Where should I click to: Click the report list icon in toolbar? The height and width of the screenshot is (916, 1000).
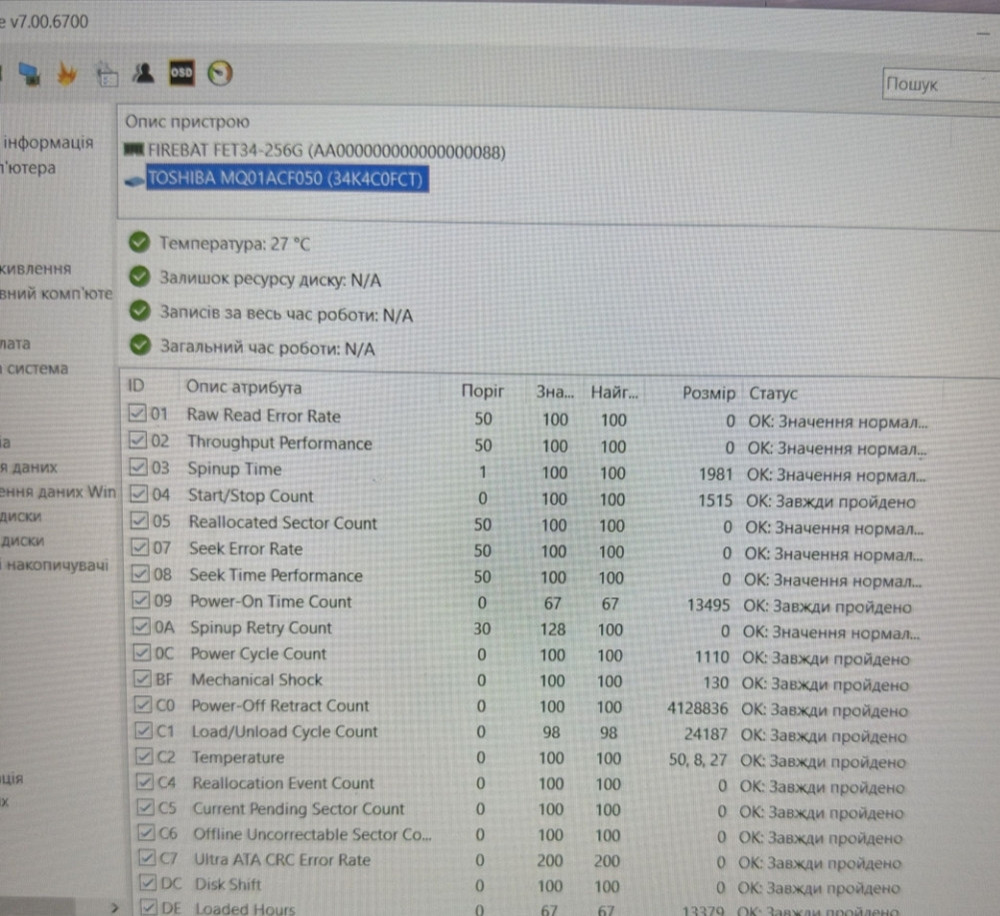[105, 73]
